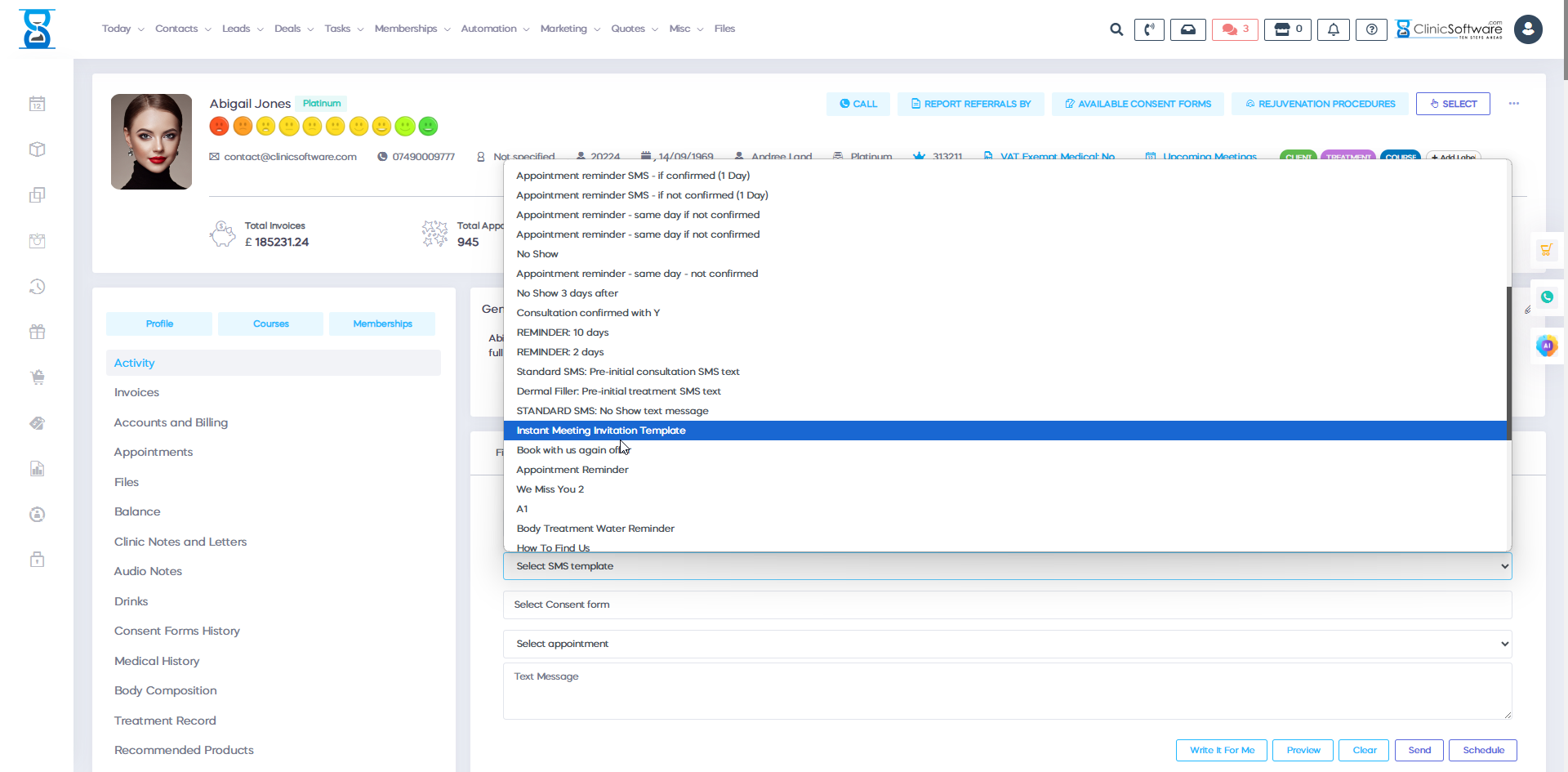Click the Platinum label beside Abigail Jones
The height and width of the screenshot is (772, 1568).
pos(321,103)
